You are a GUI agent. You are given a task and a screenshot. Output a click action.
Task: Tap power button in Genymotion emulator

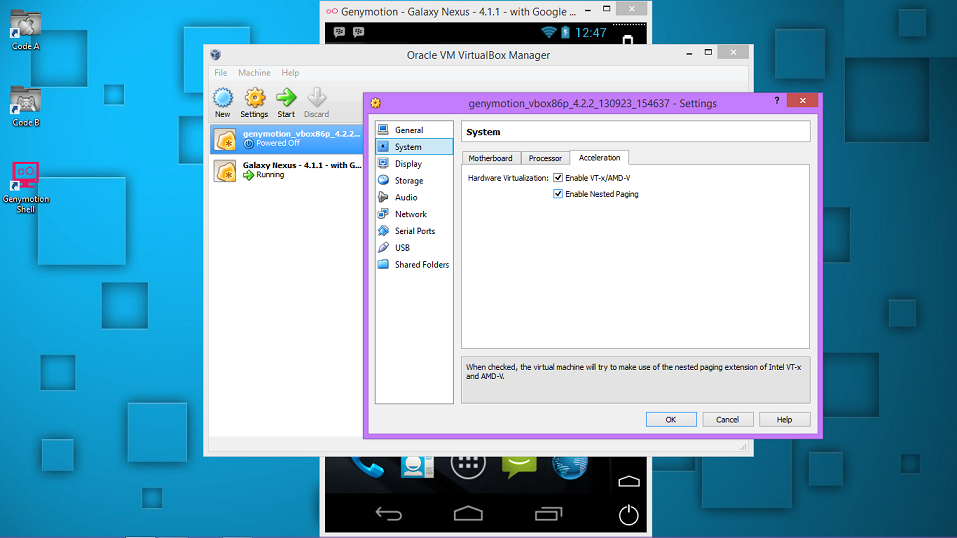coord(629,515)
